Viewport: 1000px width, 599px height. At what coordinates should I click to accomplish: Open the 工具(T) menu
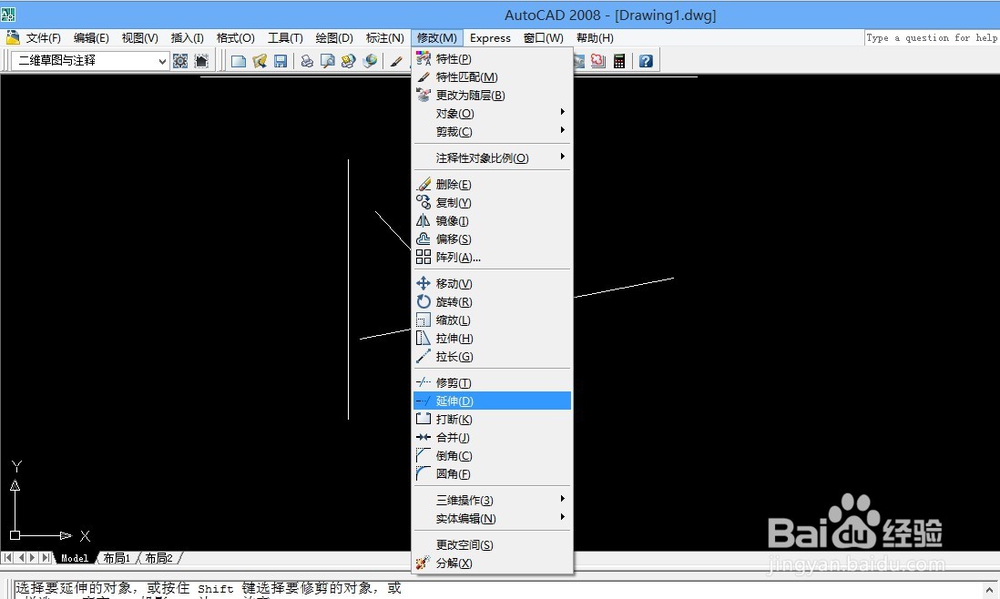[285, 38]
